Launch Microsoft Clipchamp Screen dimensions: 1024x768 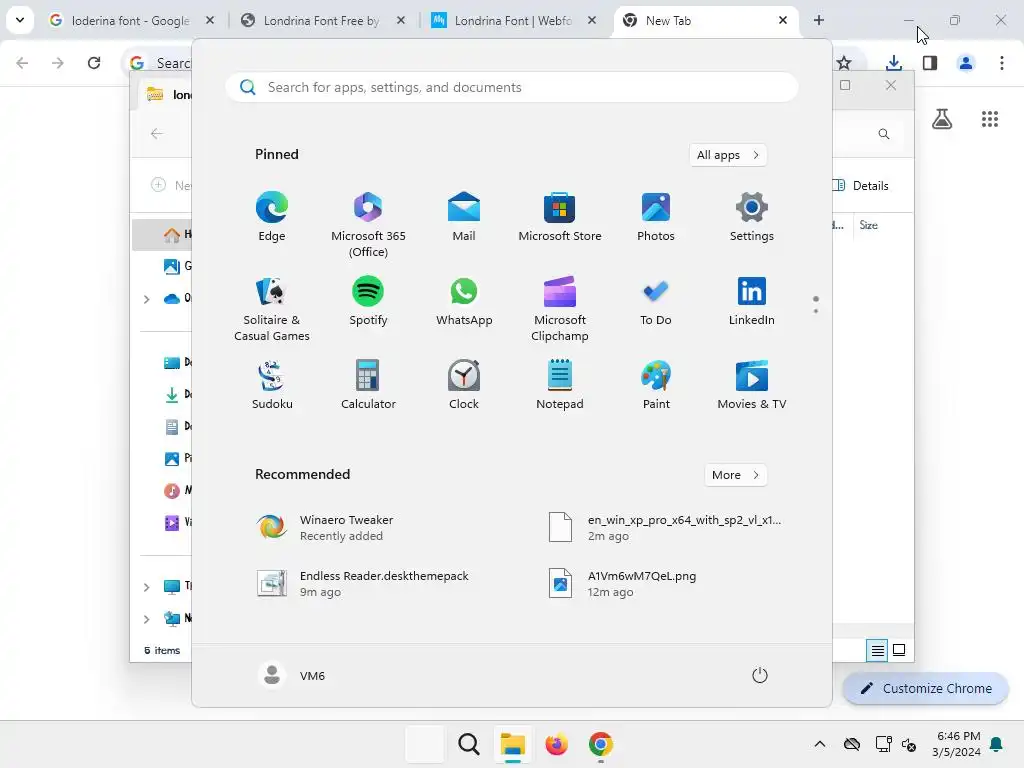[560, 308]
